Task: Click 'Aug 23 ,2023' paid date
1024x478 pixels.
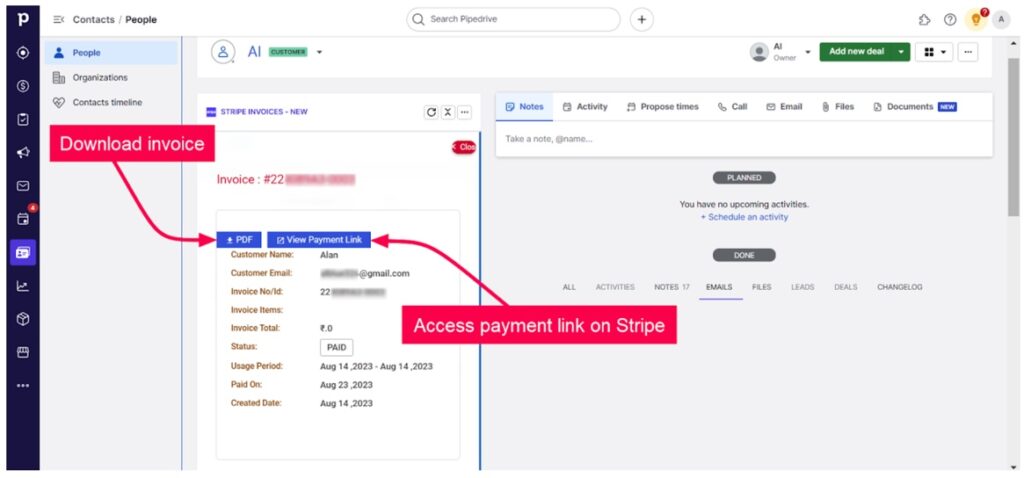Action: [x=346, y=385]
